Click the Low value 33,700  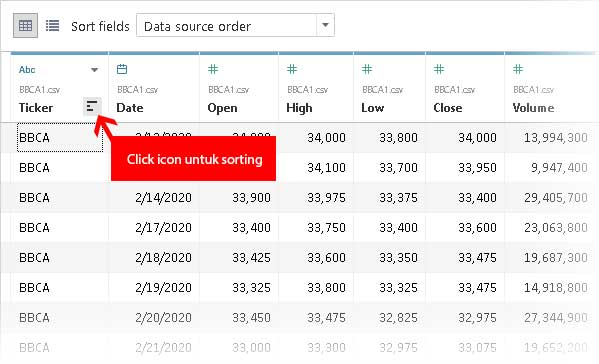(398, 168)
